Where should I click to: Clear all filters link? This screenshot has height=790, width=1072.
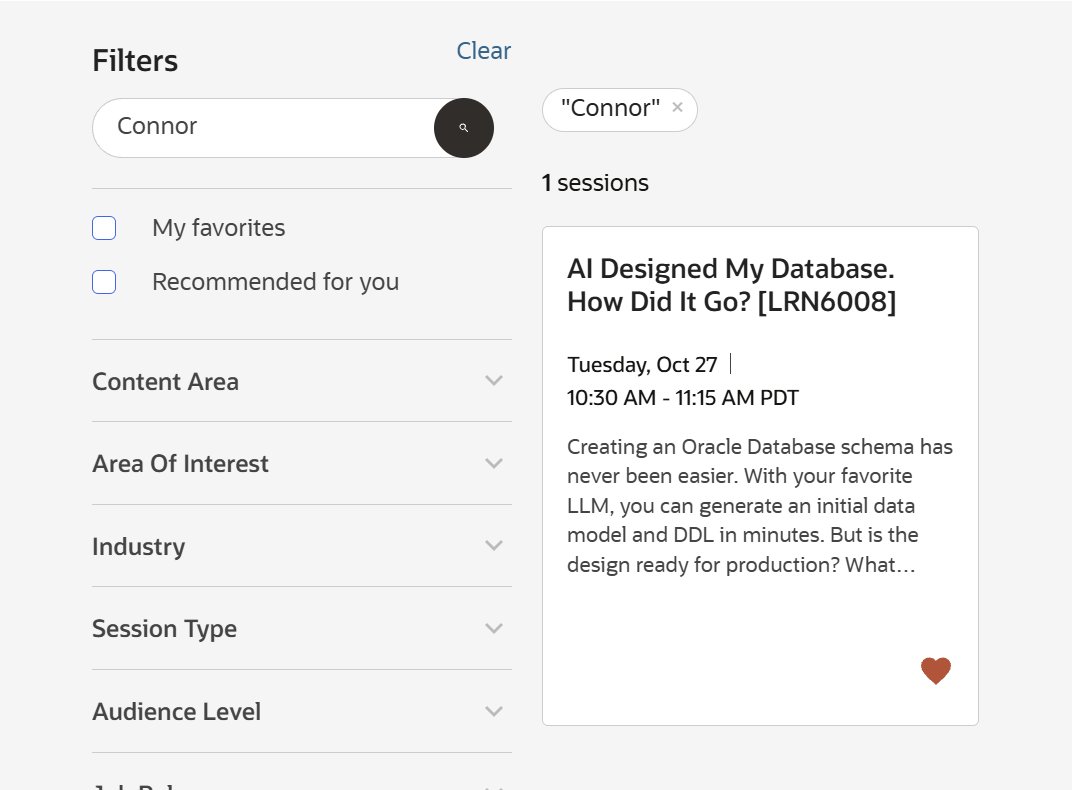click(483, 51)
